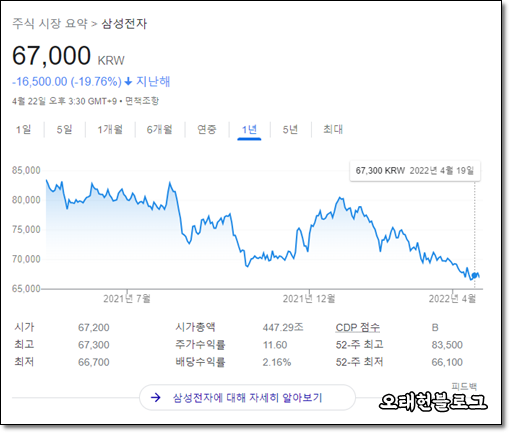Click the 75,000 y-axis label
Image resolution: width=510 pixels, height=433 pixels.
[x=26, y=230]
